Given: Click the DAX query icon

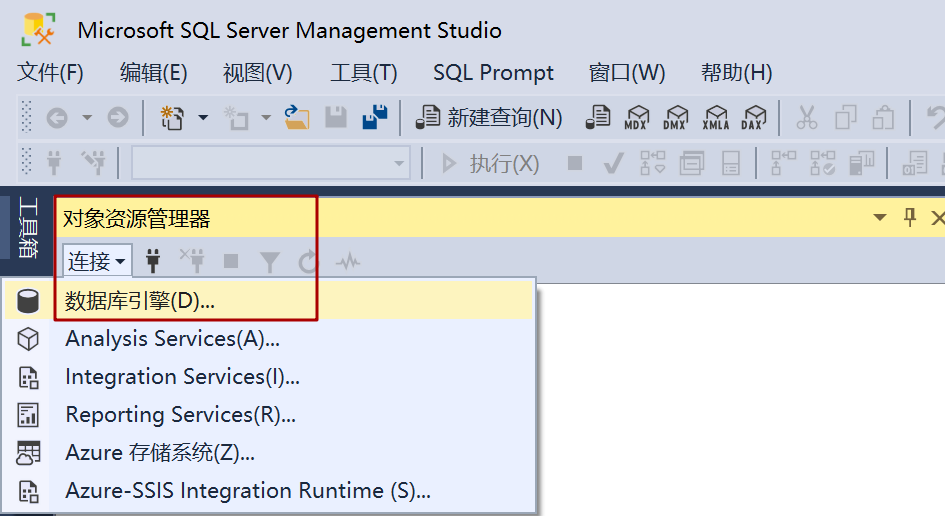Looking at the screenshot, I should coord(753,118).
